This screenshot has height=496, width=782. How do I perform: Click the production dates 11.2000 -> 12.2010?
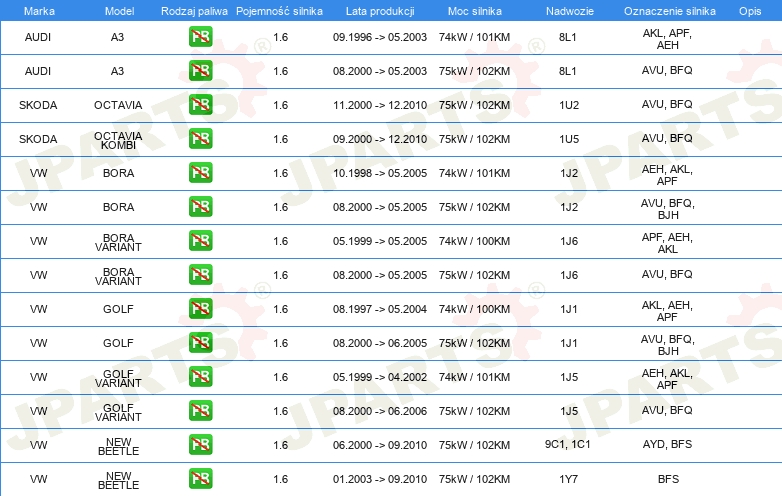pyautogui.click(x=380, y=105)
